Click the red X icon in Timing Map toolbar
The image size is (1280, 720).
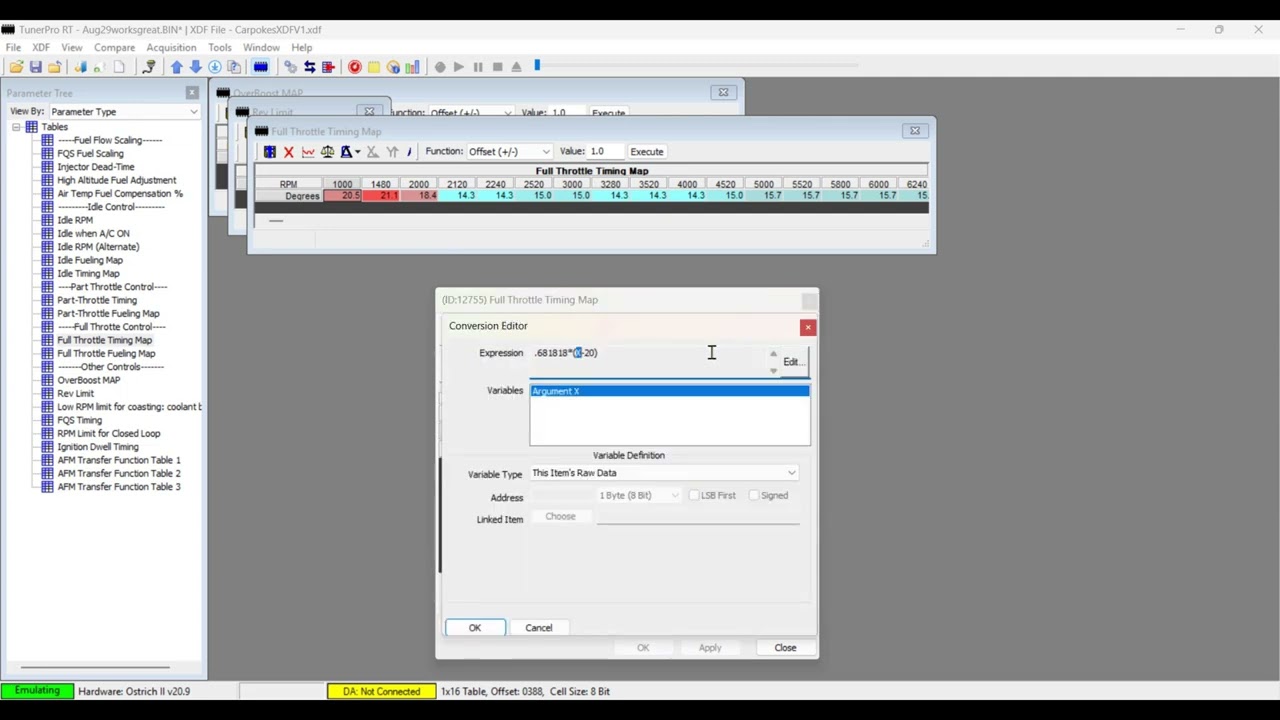tap(289, 152)
